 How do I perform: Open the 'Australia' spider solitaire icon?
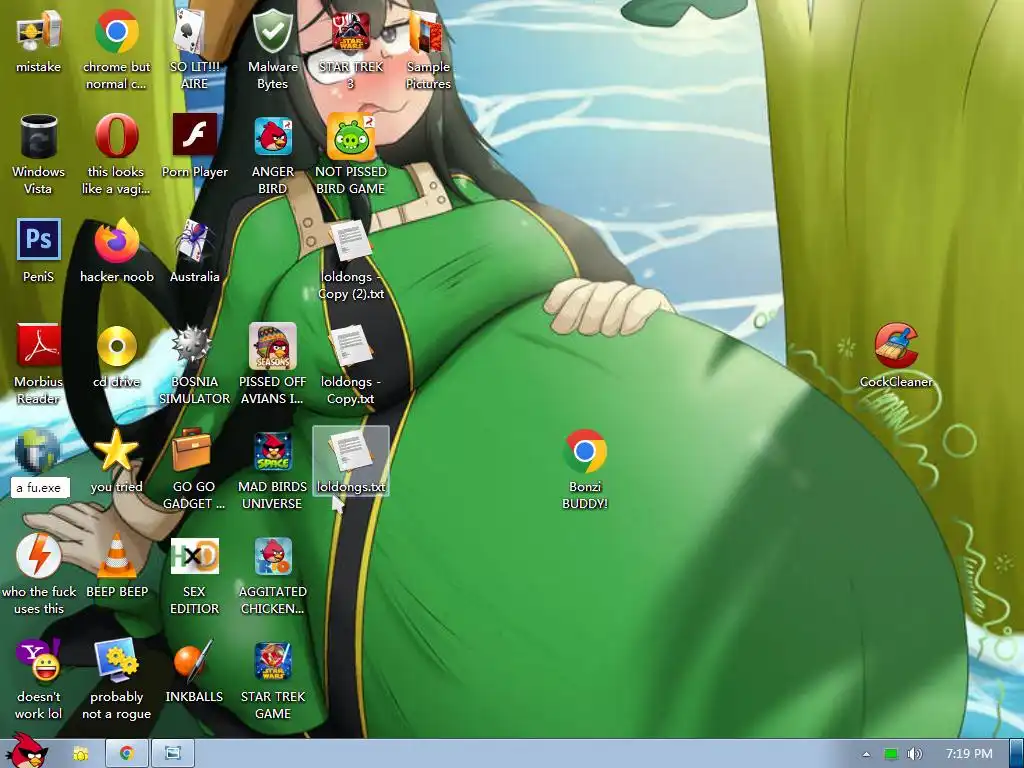click(194, 242)
